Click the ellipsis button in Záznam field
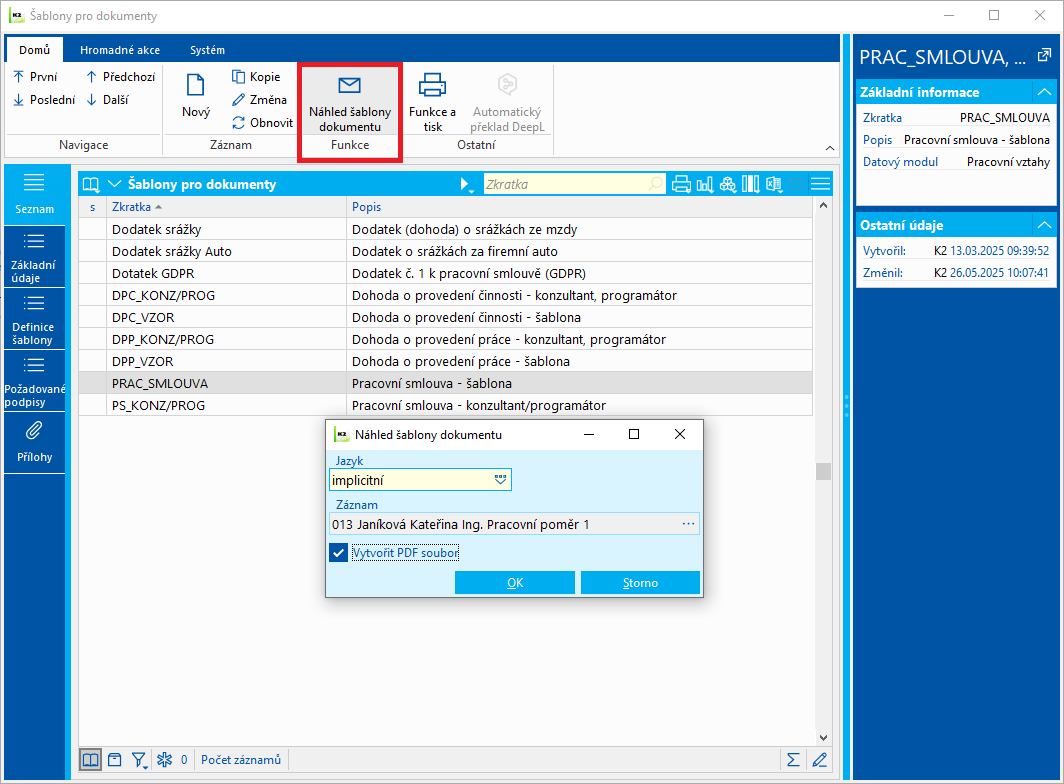This screenshot has height=784, width=1064. click(688, 524)
